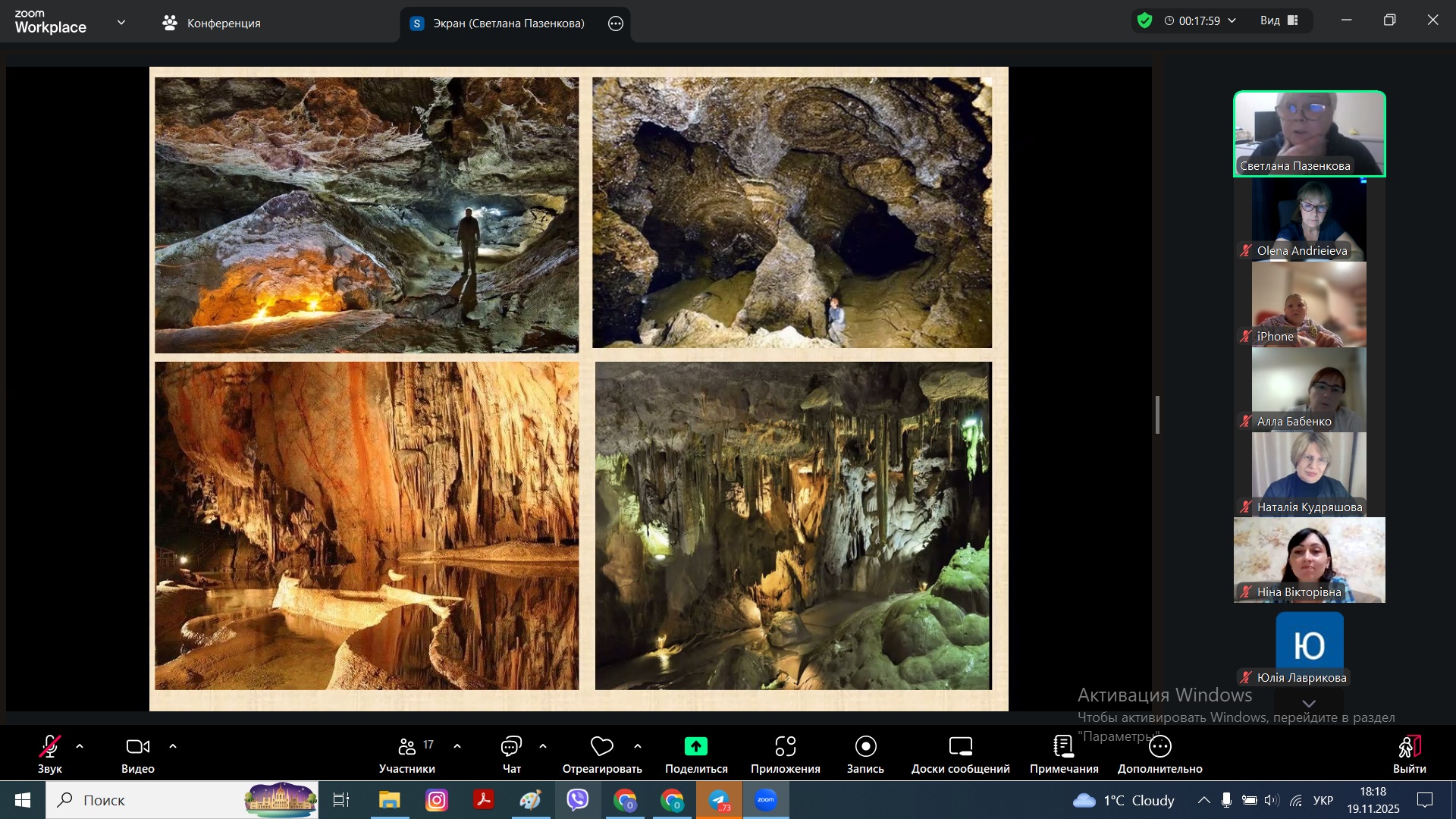Unmute the microphone with the audio button

point(50,747)
